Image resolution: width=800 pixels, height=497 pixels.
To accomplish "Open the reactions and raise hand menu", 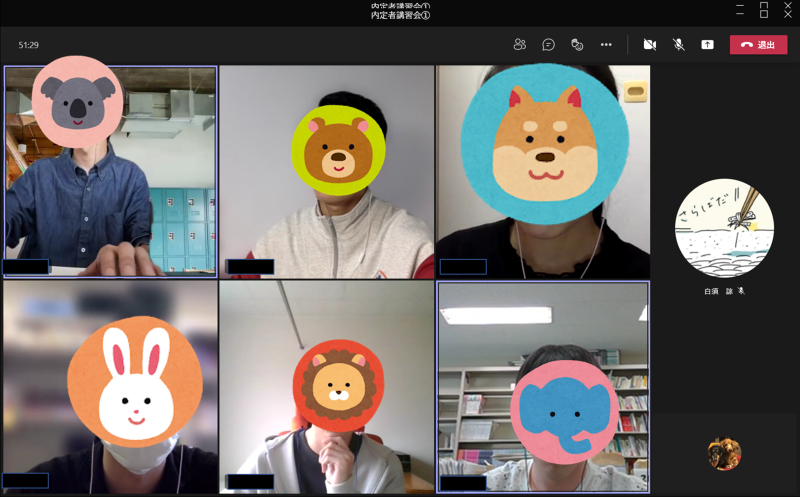I will coord(577,45).
